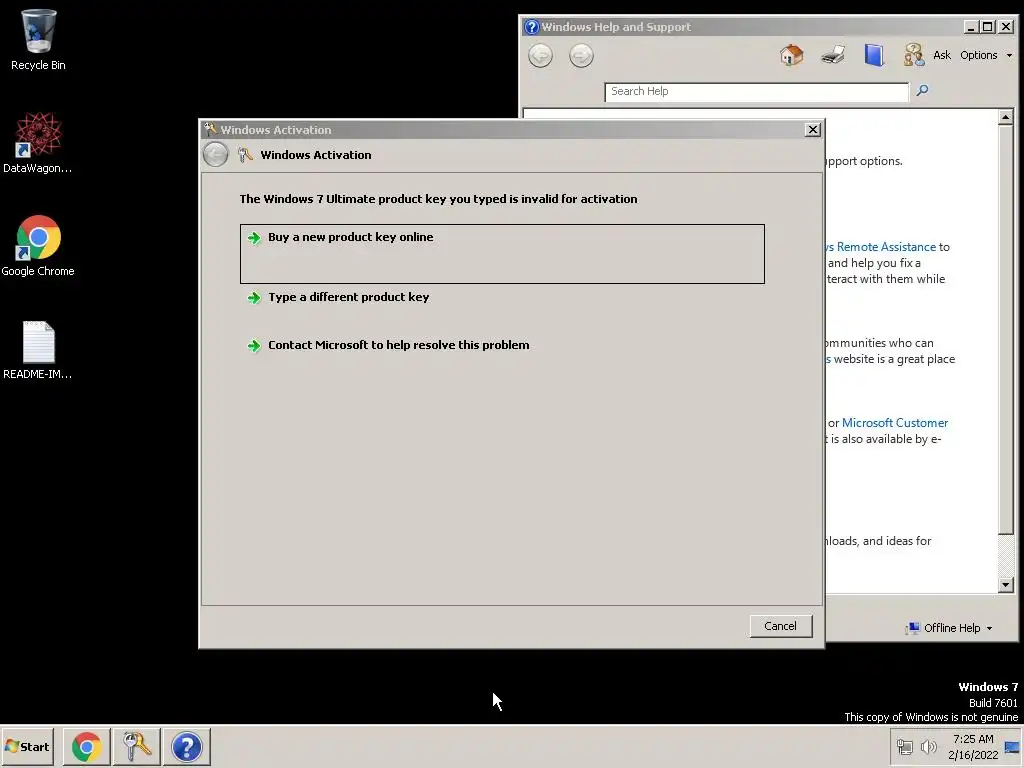
Task: Minimize the Windows Help and Support window
Action: (971, 27)
